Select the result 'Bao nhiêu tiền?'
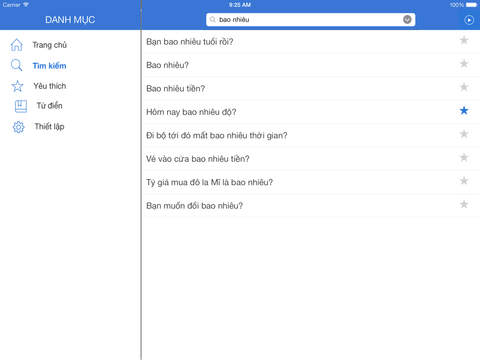This screenshot has height=360, width=480. point(175,88)
